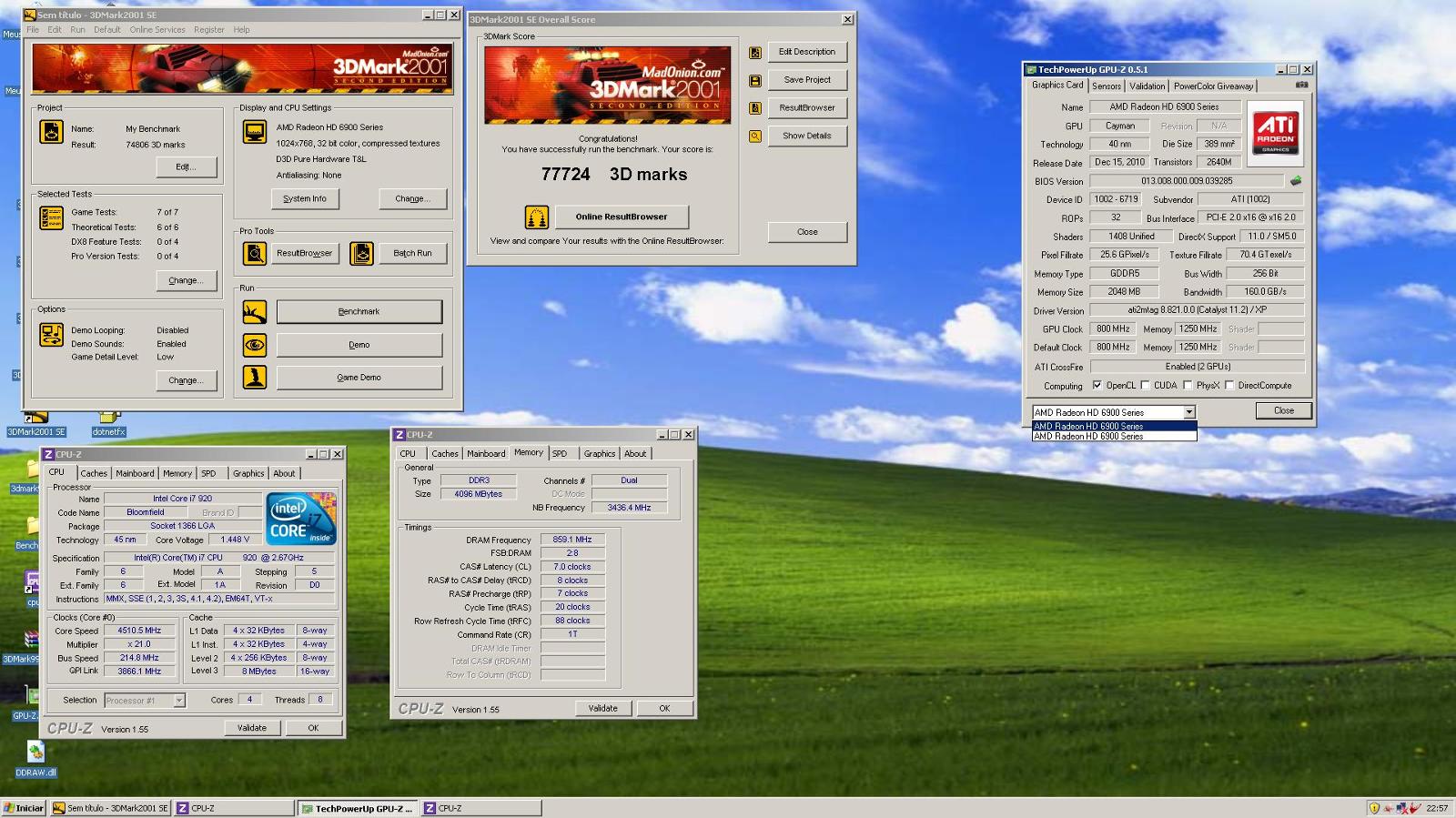Click Close button in GPU-Z window
Viewport: 1456px width, 818px height.
point(1284,410)
